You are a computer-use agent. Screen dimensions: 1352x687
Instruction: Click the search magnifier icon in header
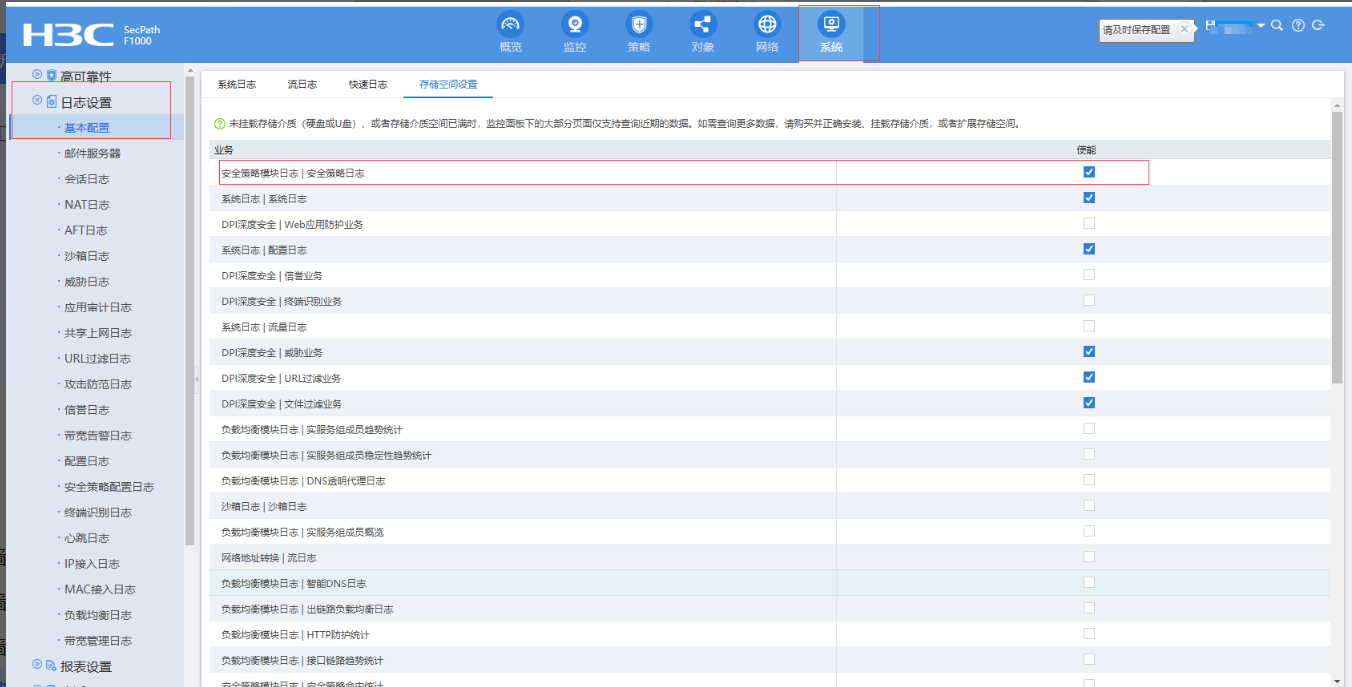[1276, 25]
